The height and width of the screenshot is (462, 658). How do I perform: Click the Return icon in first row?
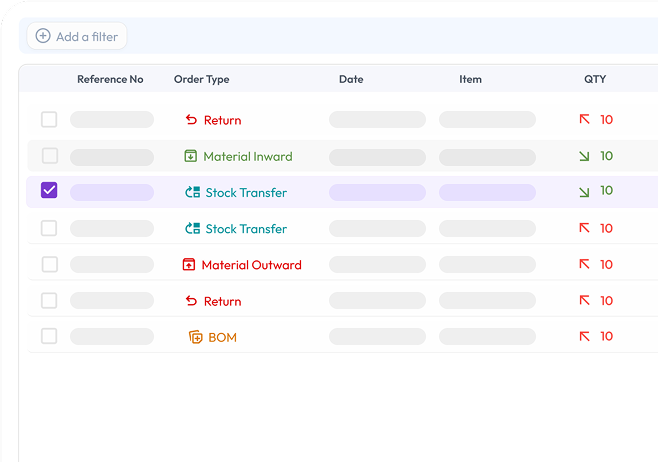tap(191, 120)
